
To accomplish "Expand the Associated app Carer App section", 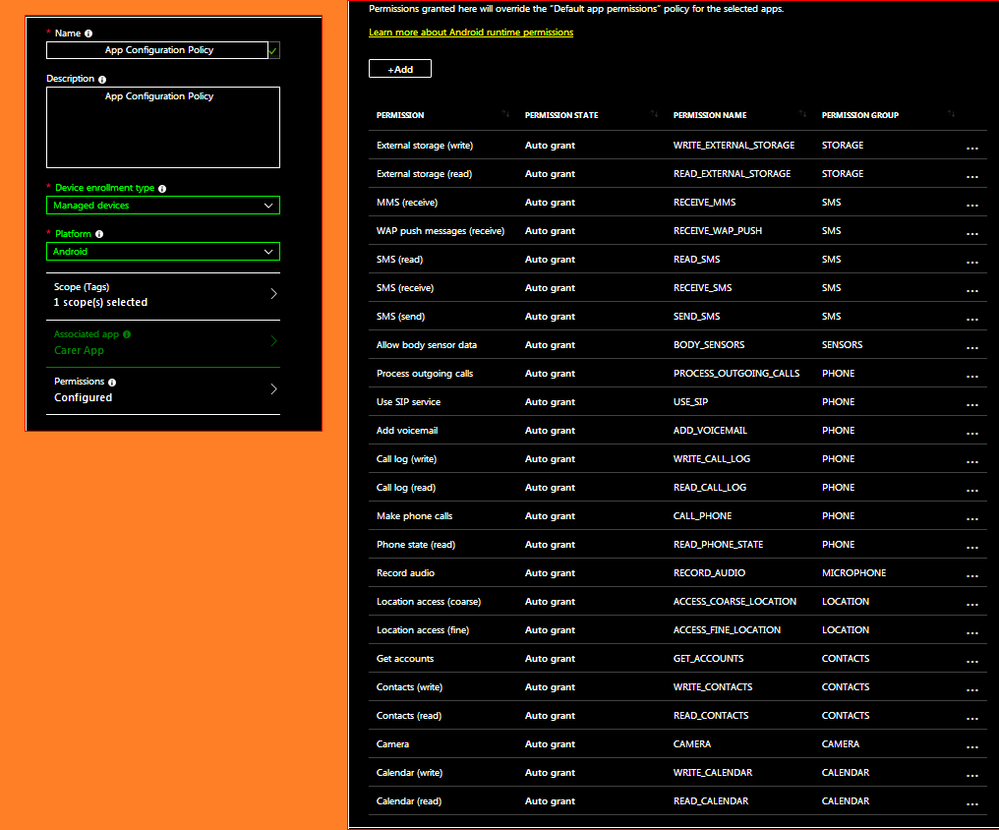I will (x=272, y=342).
